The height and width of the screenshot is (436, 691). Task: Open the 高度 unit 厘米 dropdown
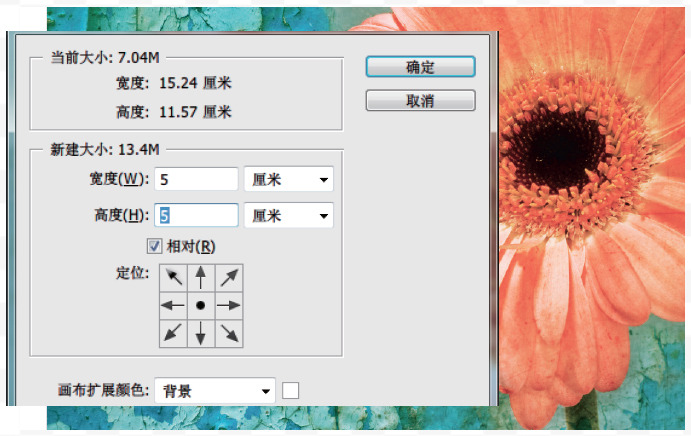[289, 215]
